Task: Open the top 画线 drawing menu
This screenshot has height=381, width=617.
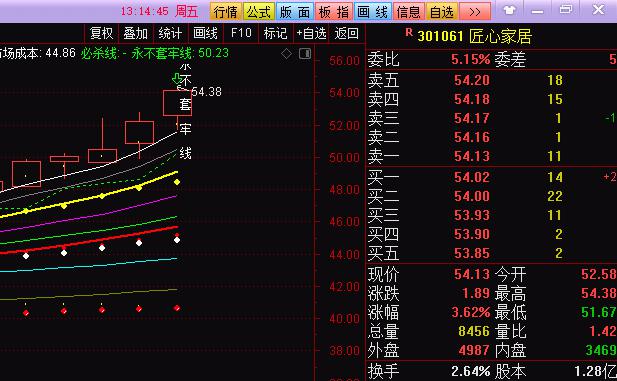Action: 372,11
